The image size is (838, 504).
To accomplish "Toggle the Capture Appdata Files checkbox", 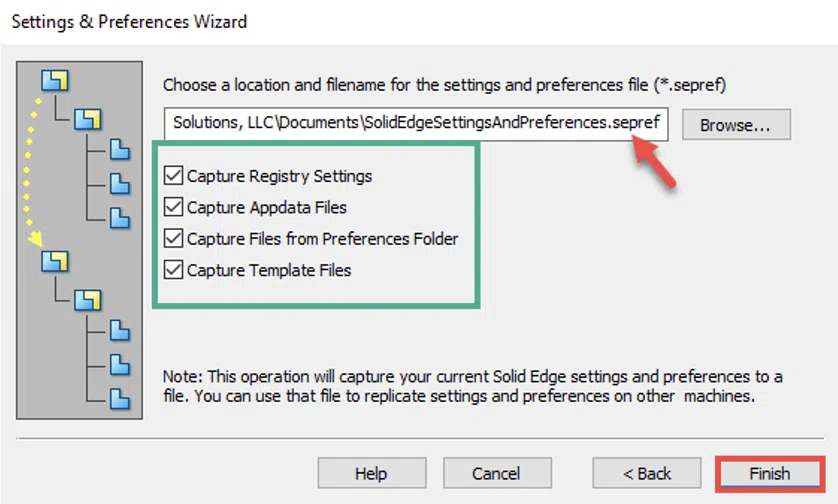I will pos(173,207).
